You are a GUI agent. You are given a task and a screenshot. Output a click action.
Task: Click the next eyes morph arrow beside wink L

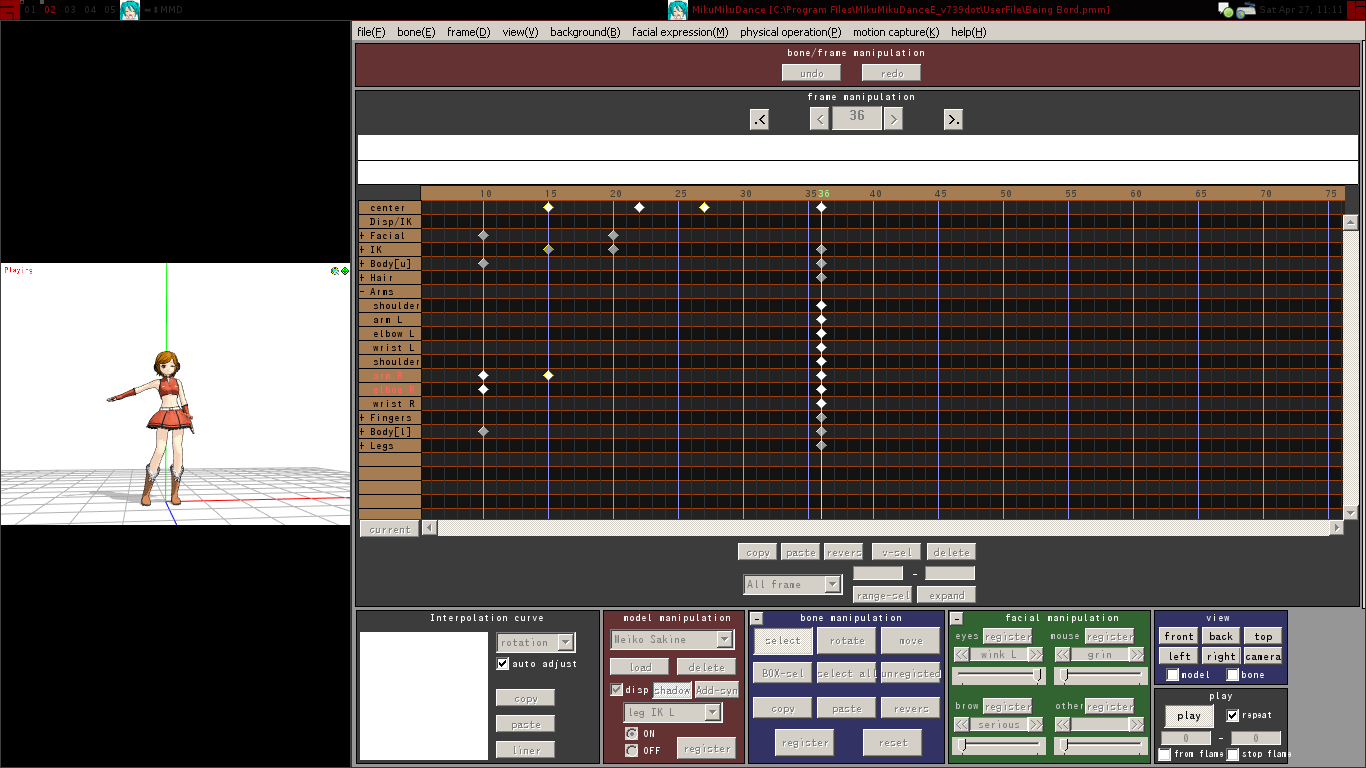pos(1035,655)
